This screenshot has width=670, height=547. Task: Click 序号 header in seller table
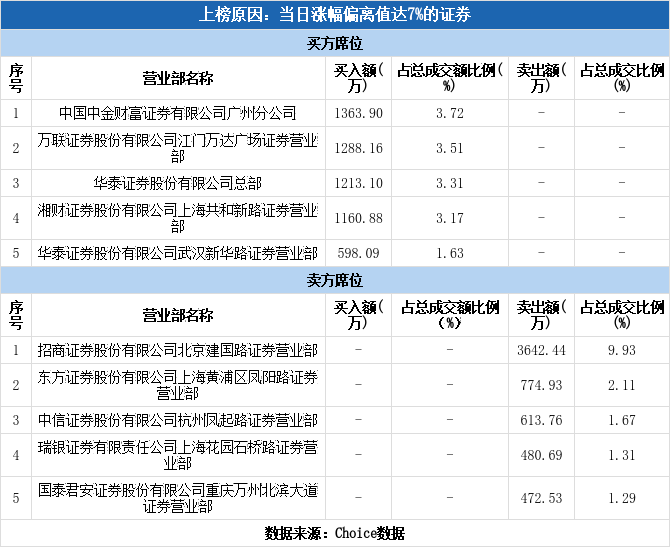pos(16,315)
